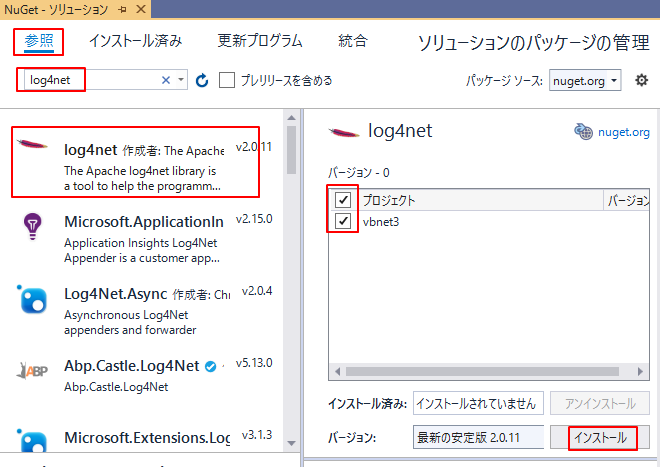
Task: Click v3.1.3 version text
Action: pyautogui.click(x=257, y=435)
